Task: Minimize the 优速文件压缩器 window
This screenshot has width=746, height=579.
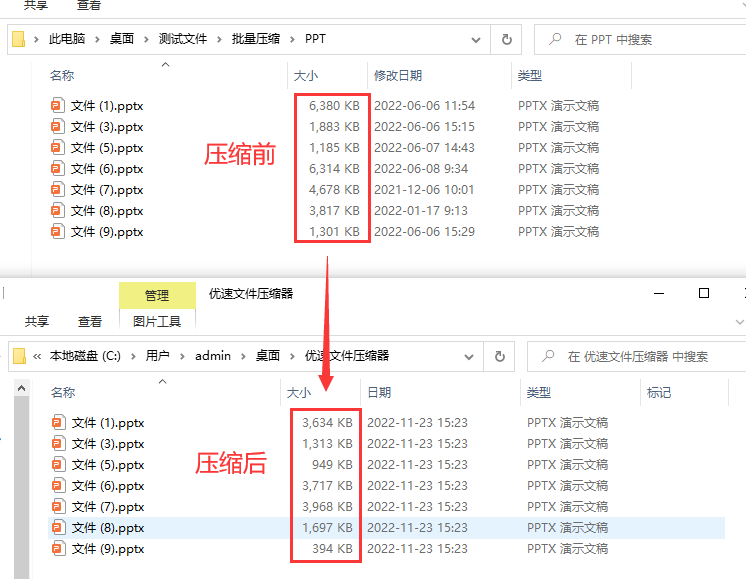Action: (659, 294)
